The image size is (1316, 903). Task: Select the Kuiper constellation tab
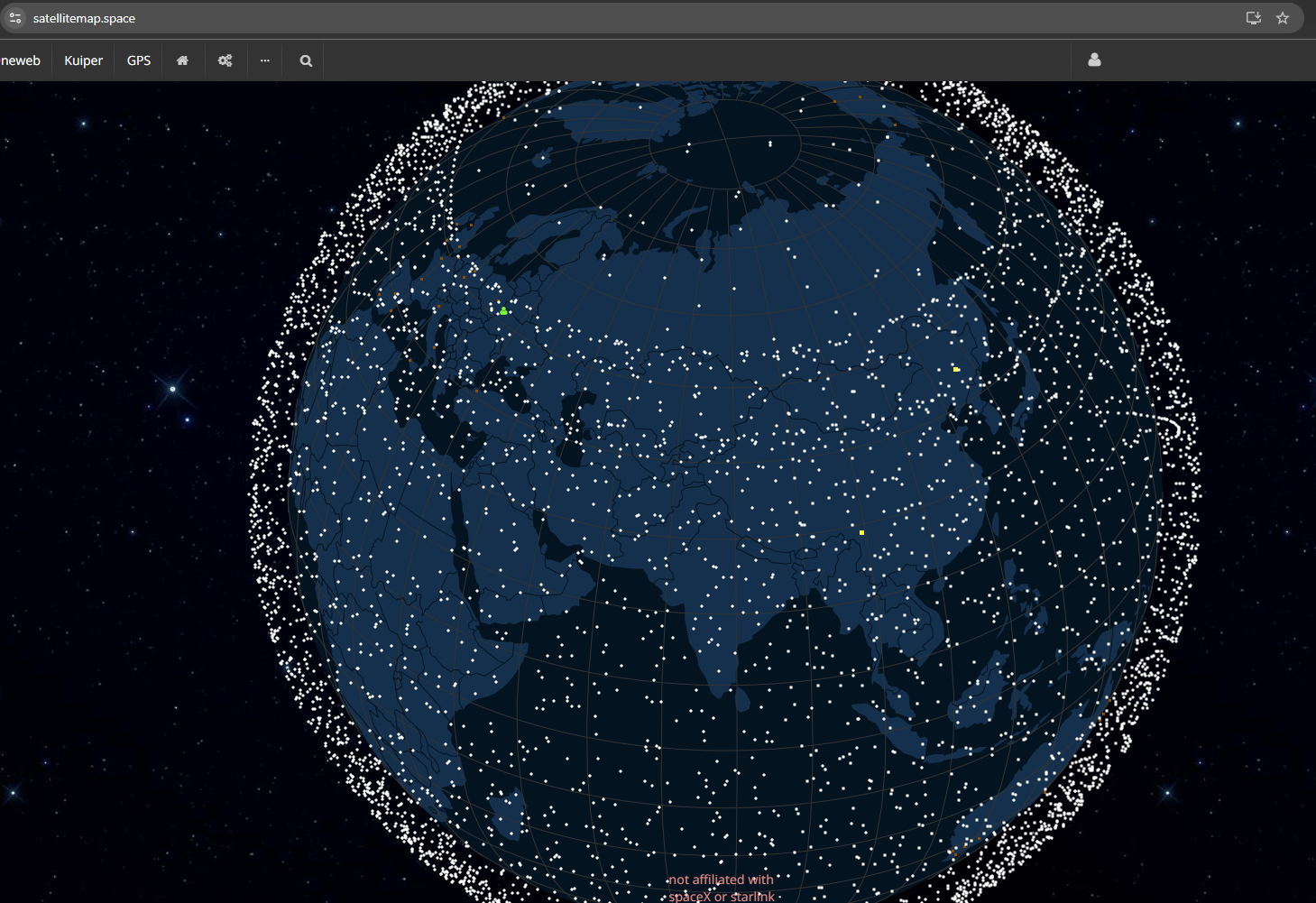[83, 60]
